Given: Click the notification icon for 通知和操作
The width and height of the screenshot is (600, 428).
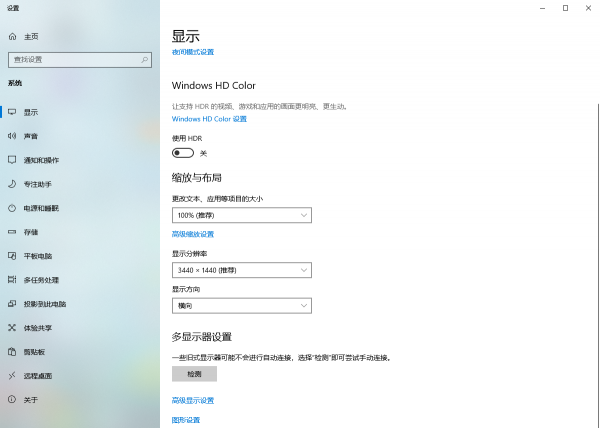Looking at the screenshot, I should [x=12, y=160].
